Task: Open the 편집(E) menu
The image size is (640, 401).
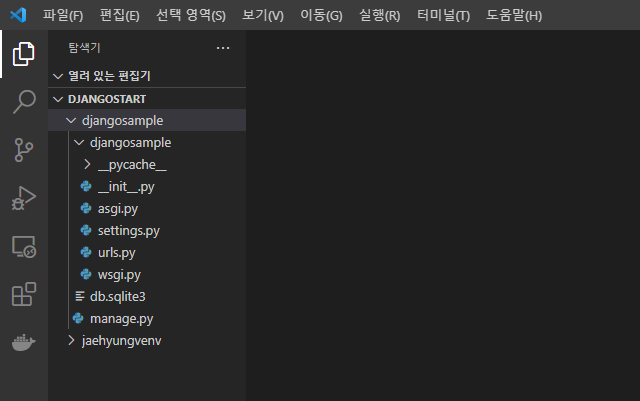Action: click(120, 16)
